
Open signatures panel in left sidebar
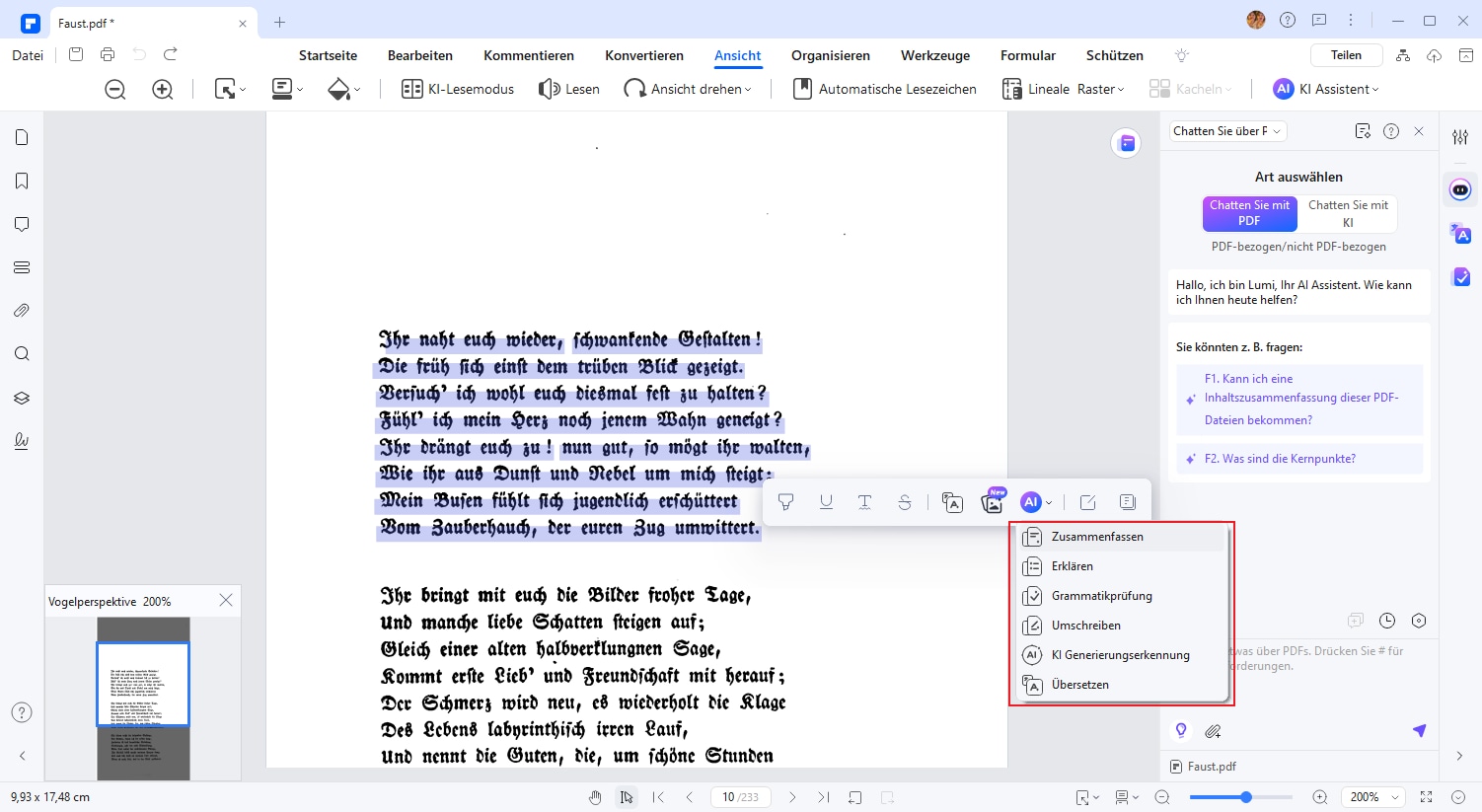22,441
